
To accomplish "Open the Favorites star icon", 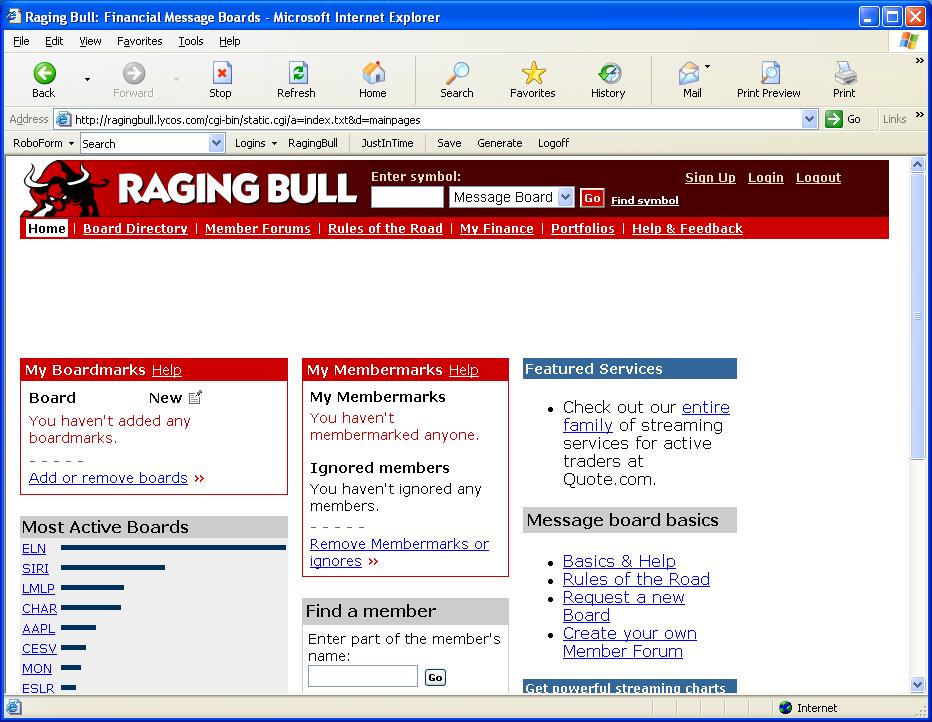I will [x=533, y=74].
